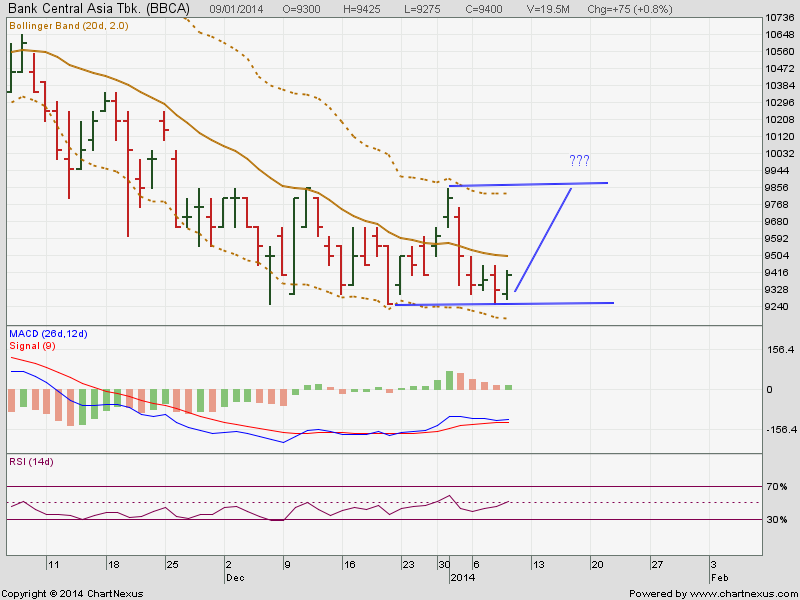Viewport: 800px width, 600px height.
Task: Select the "MACD (26d,12d)" indicator label
Action: [48, 334]
